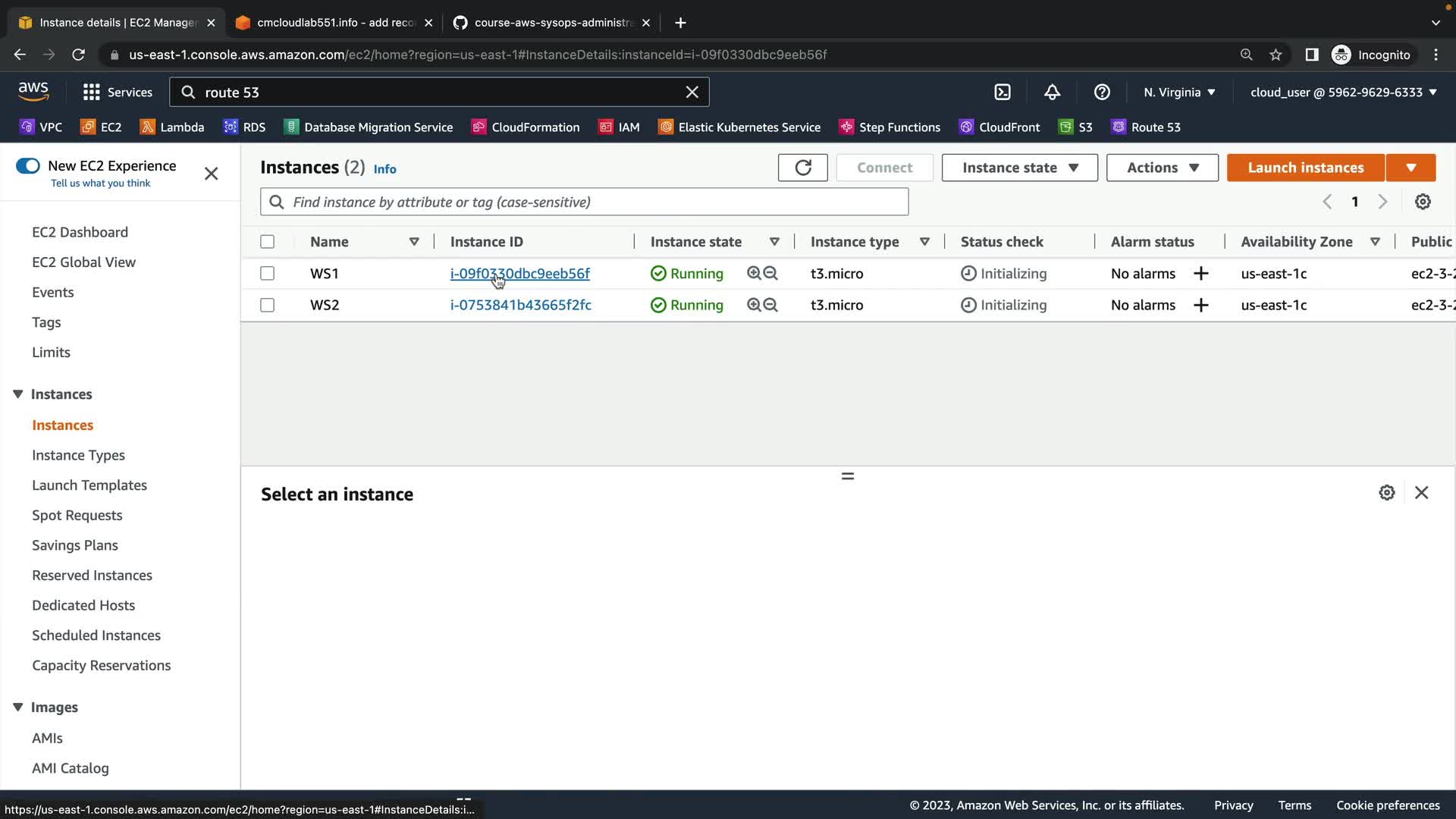Refresh the instances list
The image size is (1456, 819).
coord(802,168)
